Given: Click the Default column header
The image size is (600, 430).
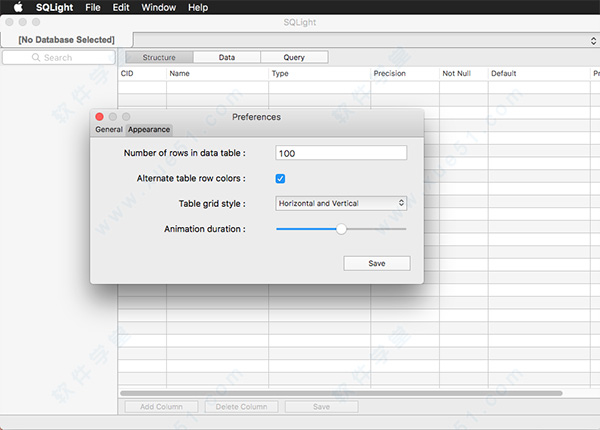Looking at the screenshot, I should (539, 73).
